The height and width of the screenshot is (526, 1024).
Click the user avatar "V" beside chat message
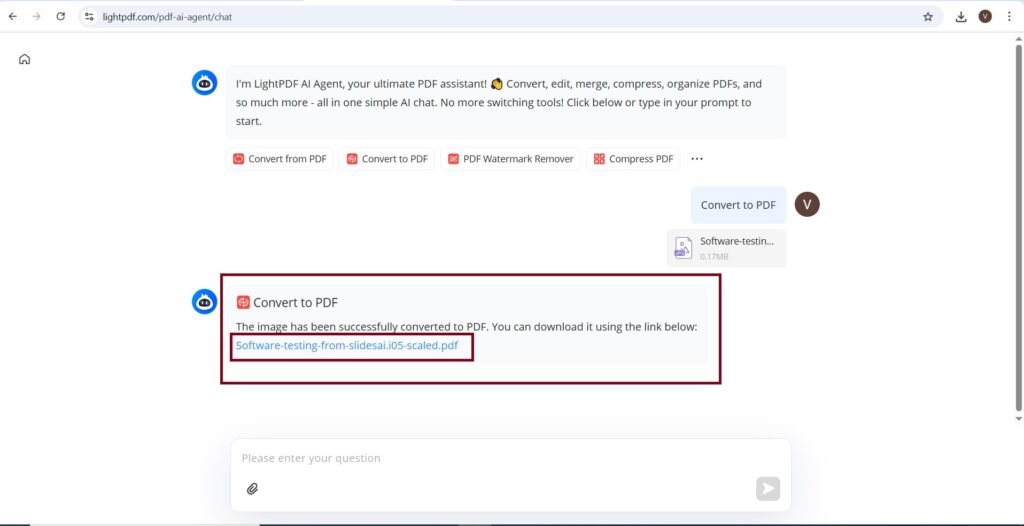(x=807, y=204)
